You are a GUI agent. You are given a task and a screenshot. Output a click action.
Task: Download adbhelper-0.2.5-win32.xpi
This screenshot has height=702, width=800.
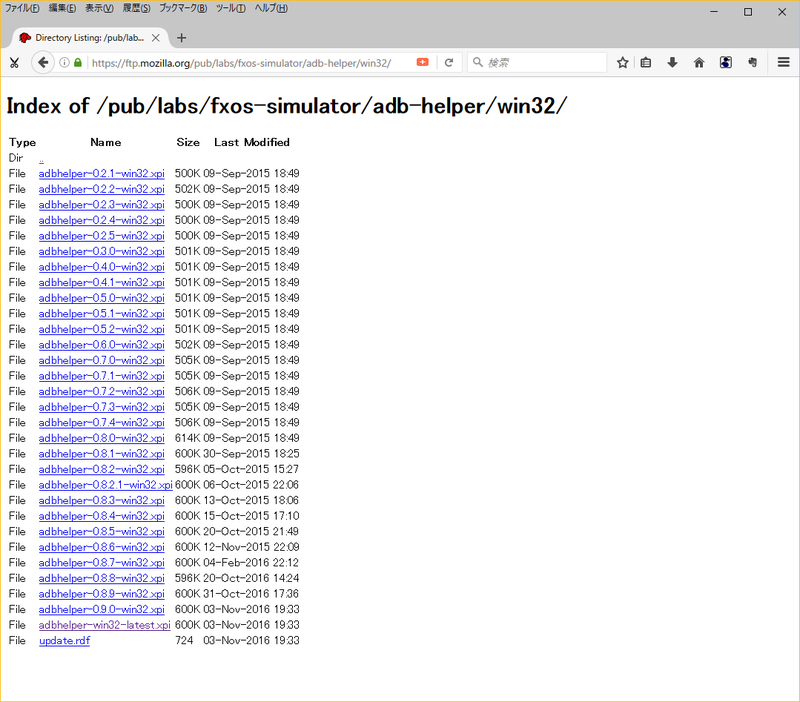[x=102, y=236]
